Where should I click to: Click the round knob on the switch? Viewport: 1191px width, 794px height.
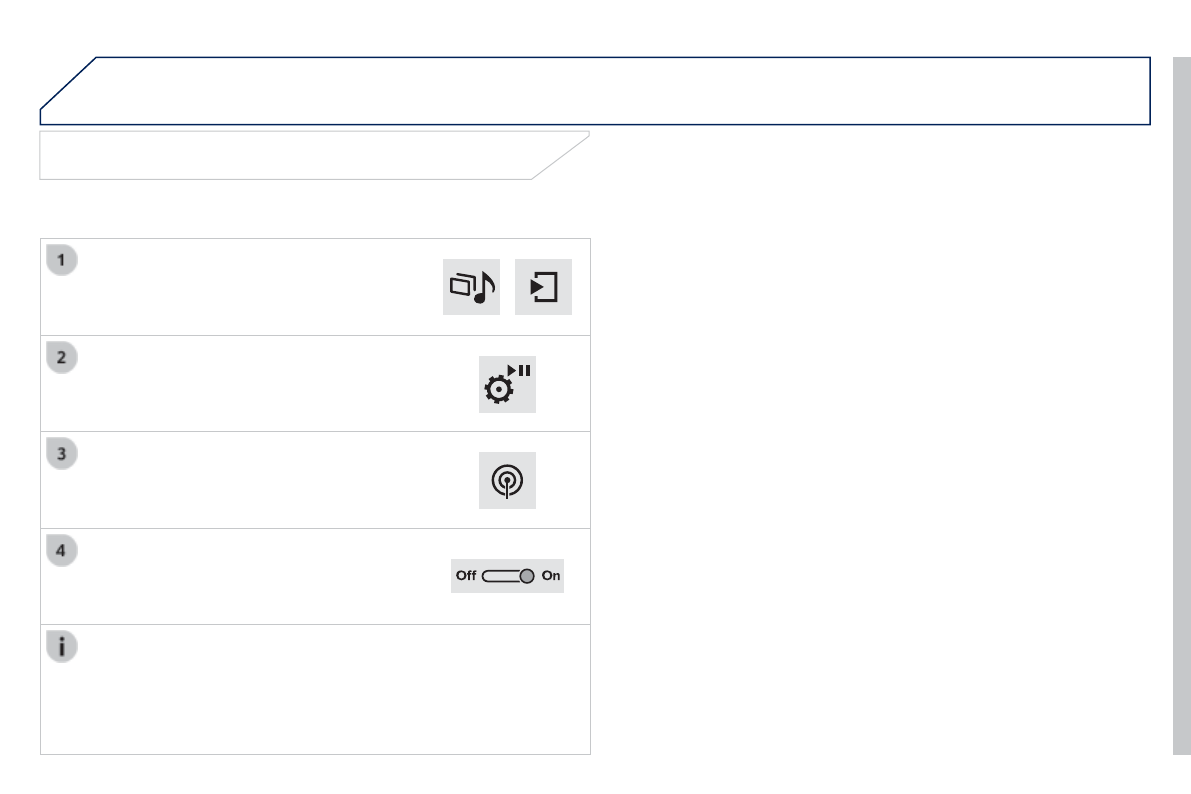coord(527,576)
